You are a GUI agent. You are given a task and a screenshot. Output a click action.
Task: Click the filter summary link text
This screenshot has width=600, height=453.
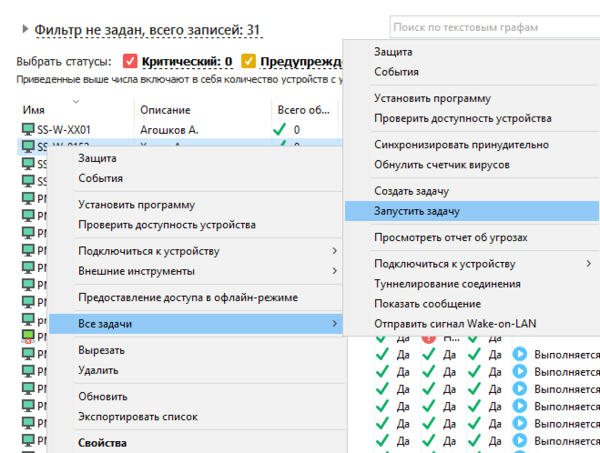(148, 31)
